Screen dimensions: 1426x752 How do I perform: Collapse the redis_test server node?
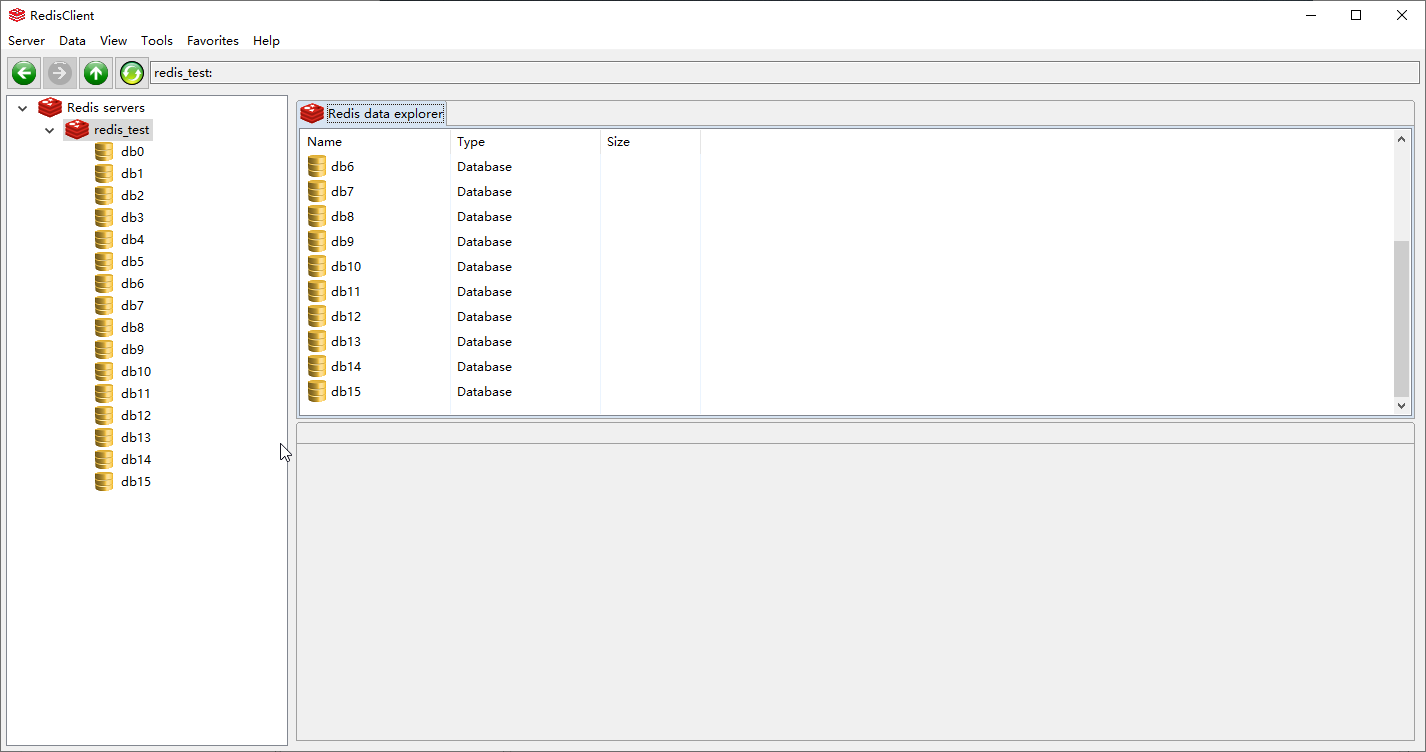[49, 130]
